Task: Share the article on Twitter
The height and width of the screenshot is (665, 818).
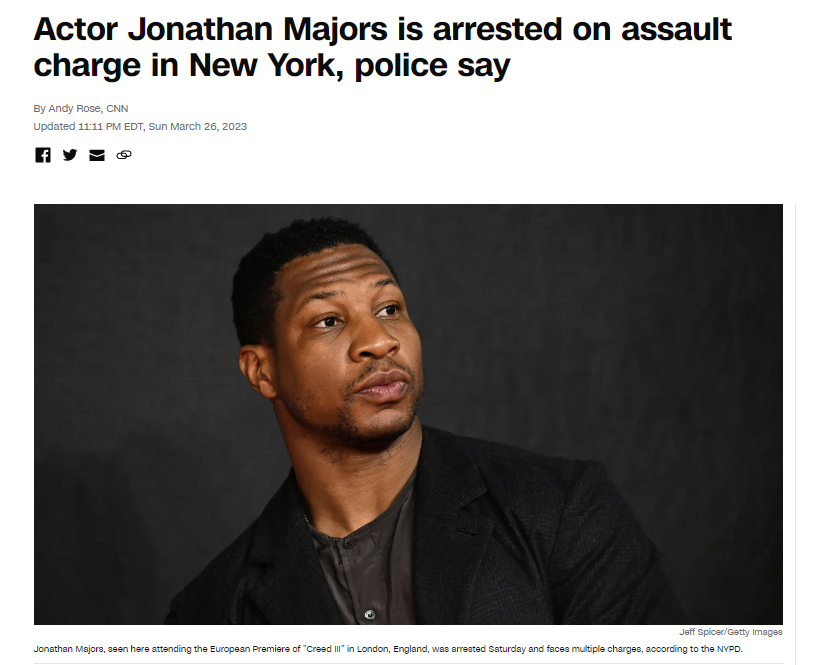Action: [70, 155]
